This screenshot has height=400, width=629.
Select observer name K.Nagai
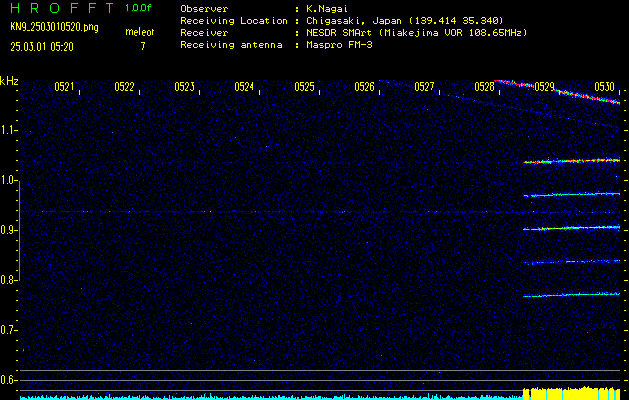(327, 9)
